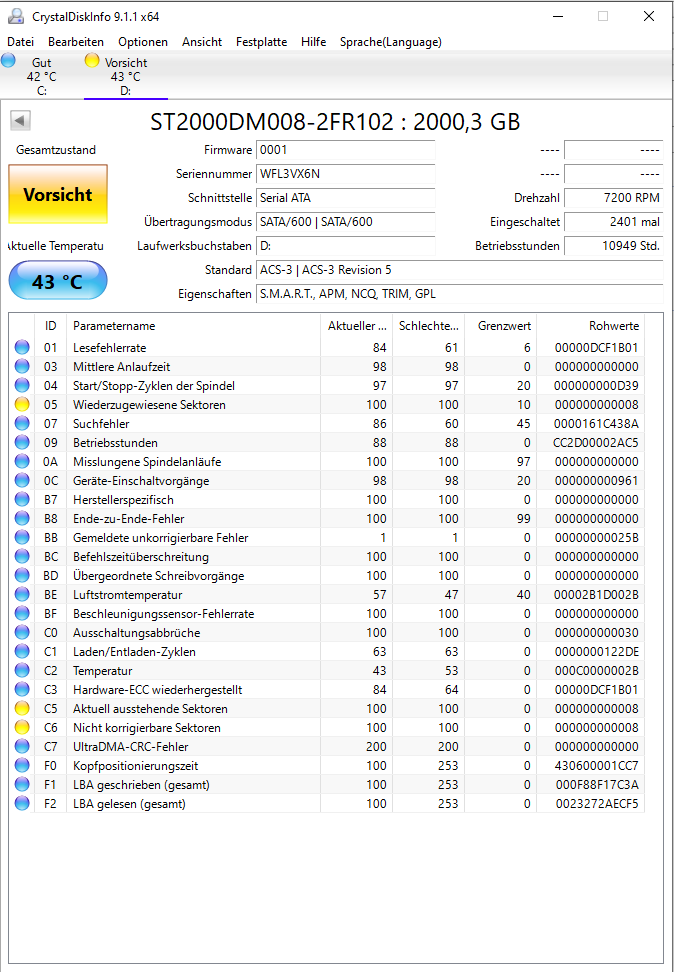Click the Eigenschaften features field
The width and height of the screenshot is (674, 972).
[459, 294]
